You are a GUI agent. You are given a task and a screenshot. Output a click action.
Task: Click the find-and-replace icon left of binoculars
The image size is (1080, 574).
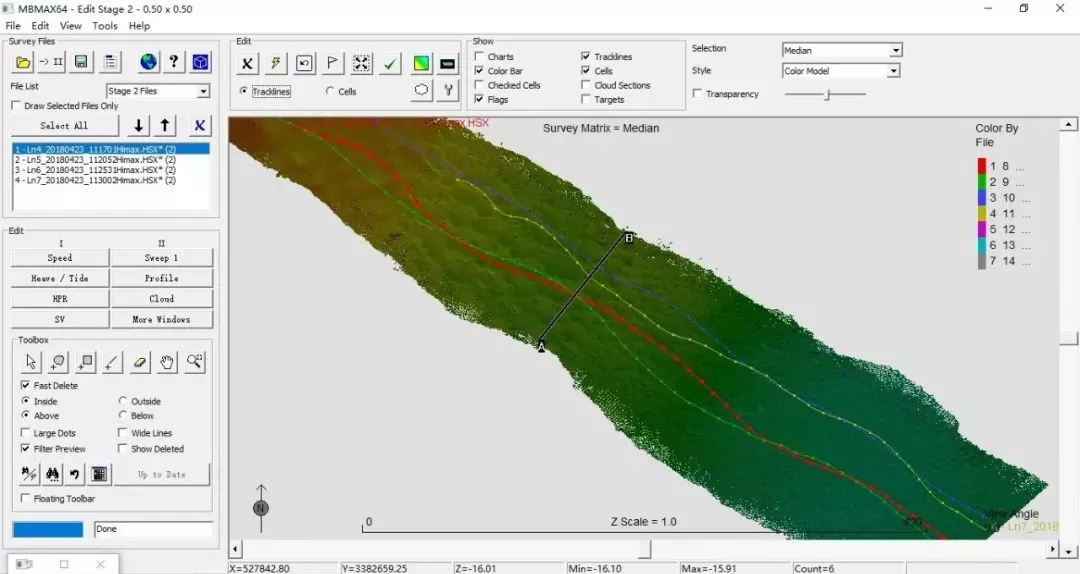click(x=30, y=474)
